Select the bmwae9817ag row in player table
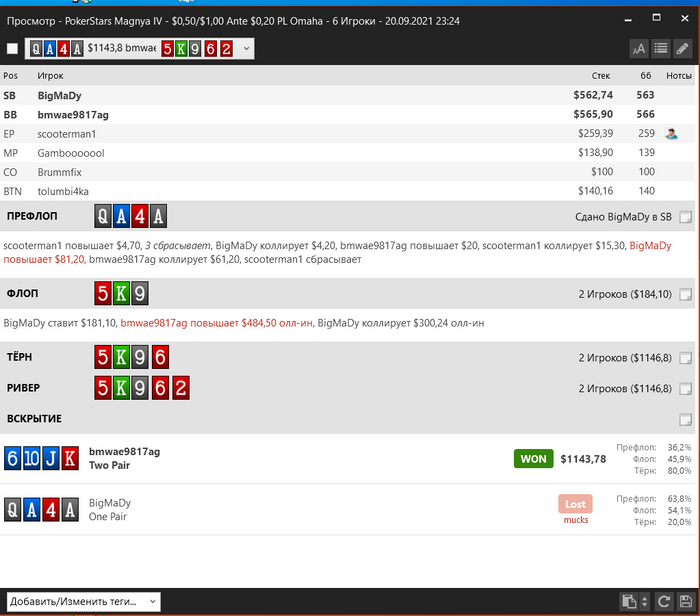Screen dimensions: 700x616 coord(348,114)
